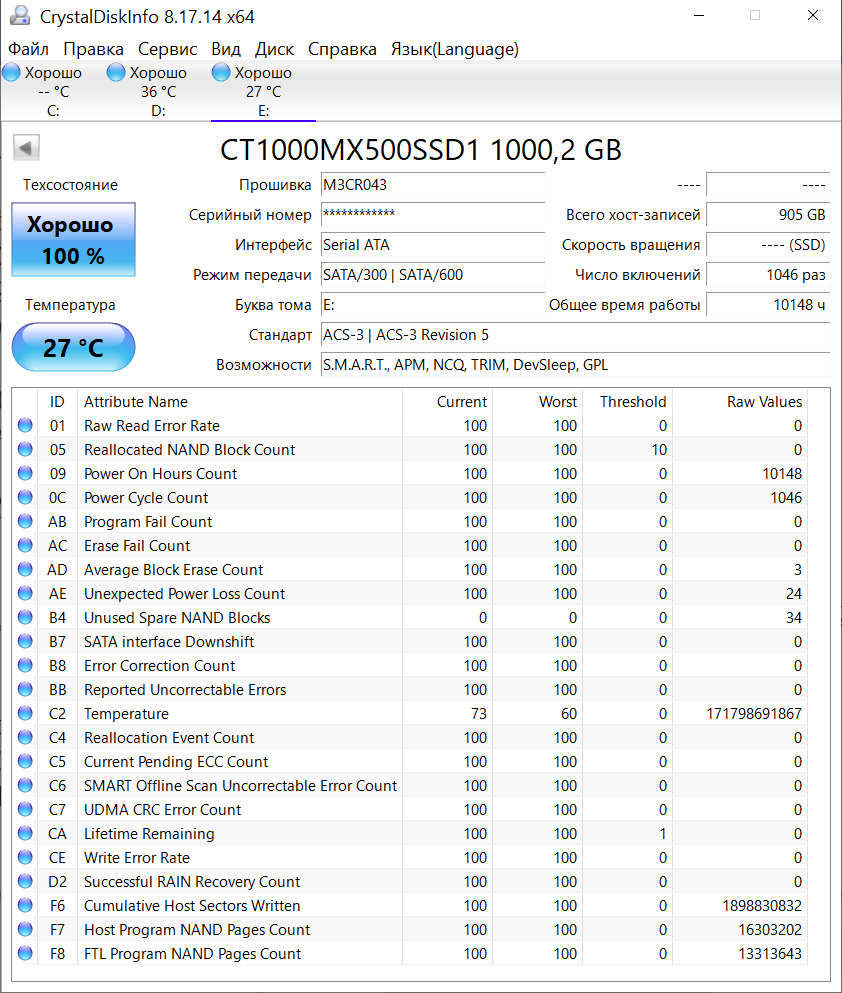The width and height of the screenshot is (842, 993).
Task: Click the CrystalDiskInfo title bar app icon
Action: (x=20, y=16)
